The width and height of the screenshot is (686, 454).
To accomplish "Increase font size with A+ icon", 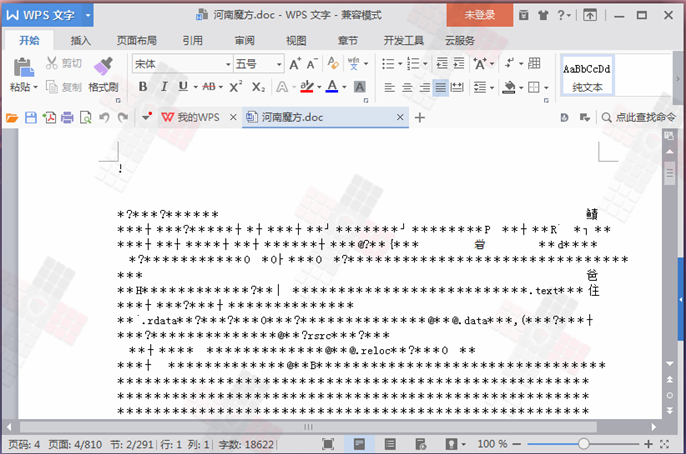I will (295, 64).
